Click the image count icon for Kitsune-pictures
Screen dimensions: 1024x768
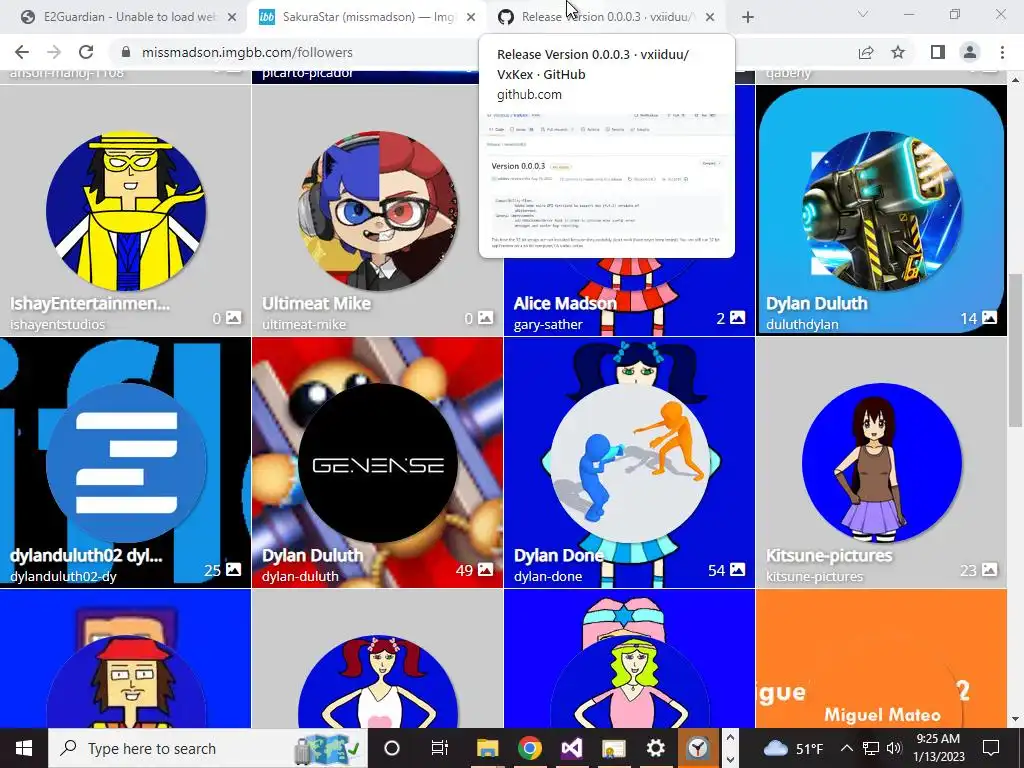pyautogui.click(x=989, y=570)
